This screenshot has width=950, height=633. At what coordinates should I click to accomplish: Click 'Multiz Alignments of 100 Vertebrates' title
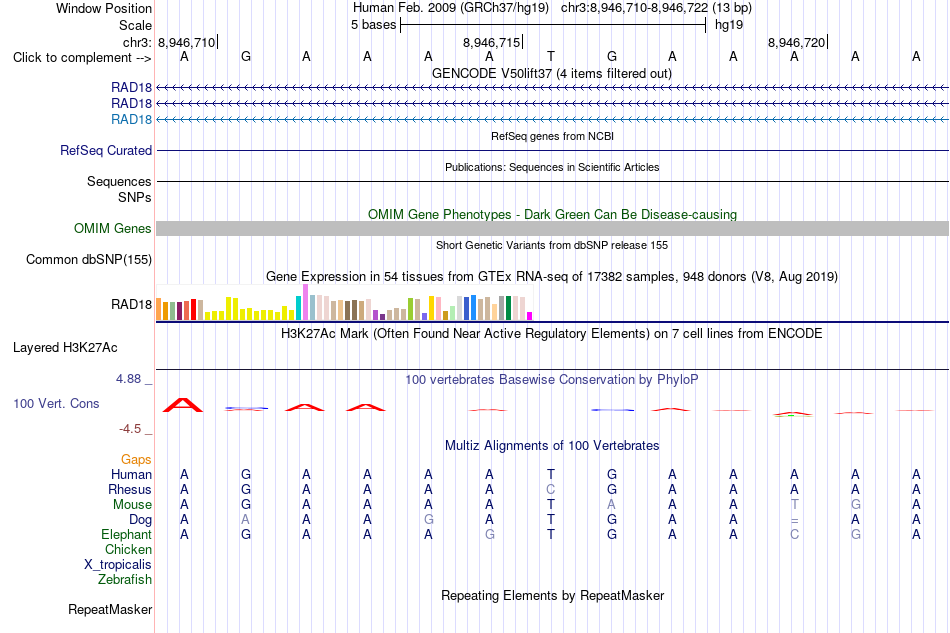(x=552, y=446)
